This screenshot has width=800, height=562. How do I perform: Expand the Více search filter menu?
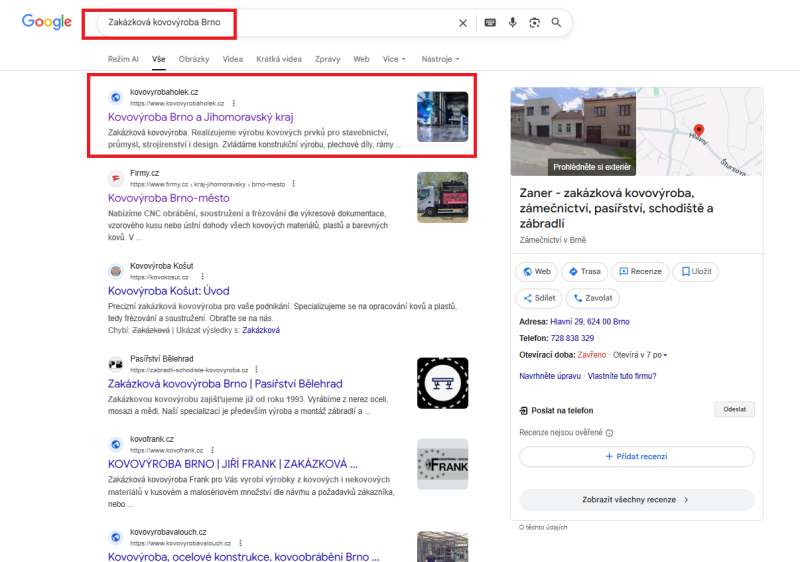click(395, 59)
